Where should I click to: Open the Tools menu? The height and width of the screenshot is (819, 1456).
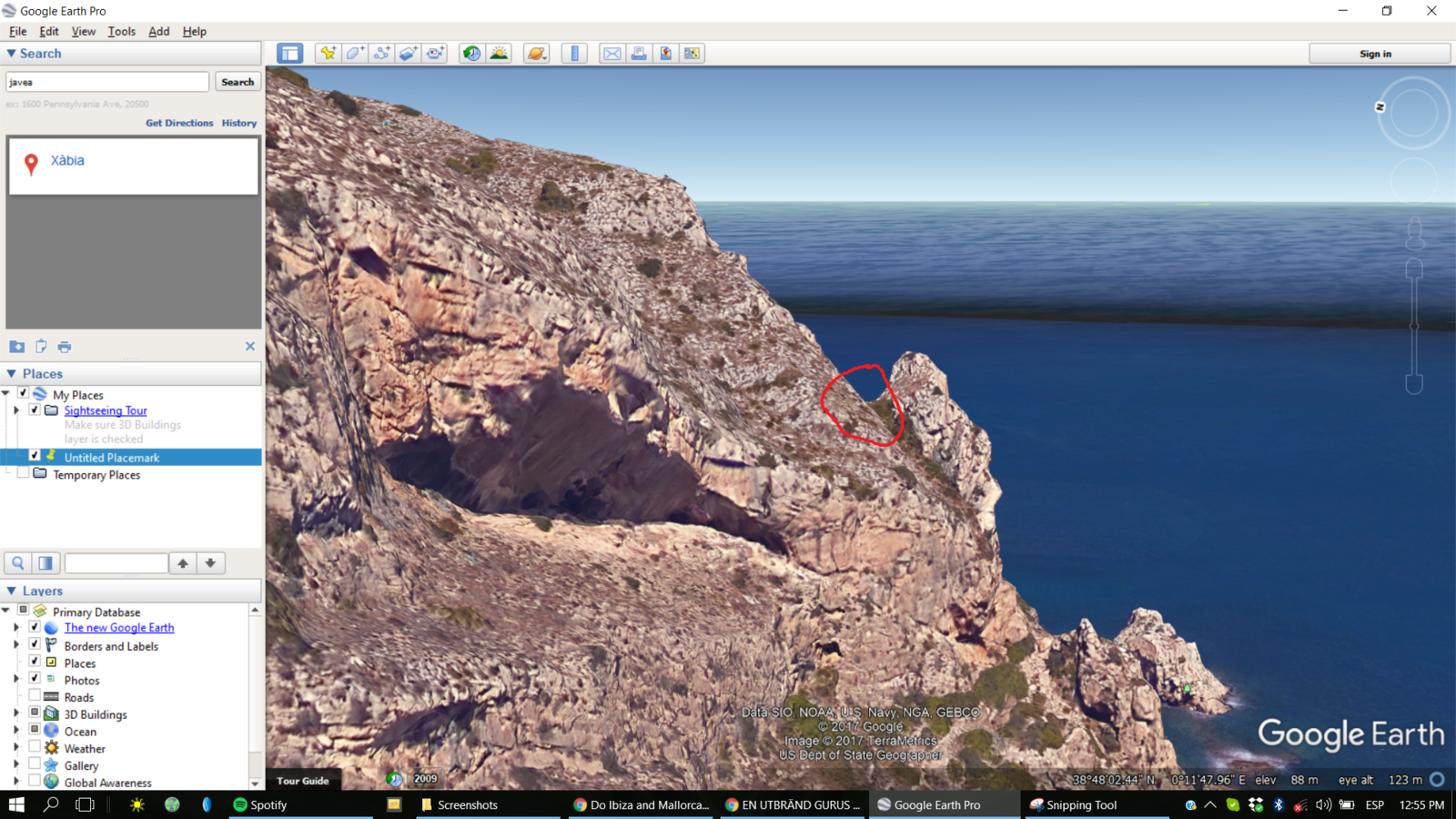[x=121, y=31]
